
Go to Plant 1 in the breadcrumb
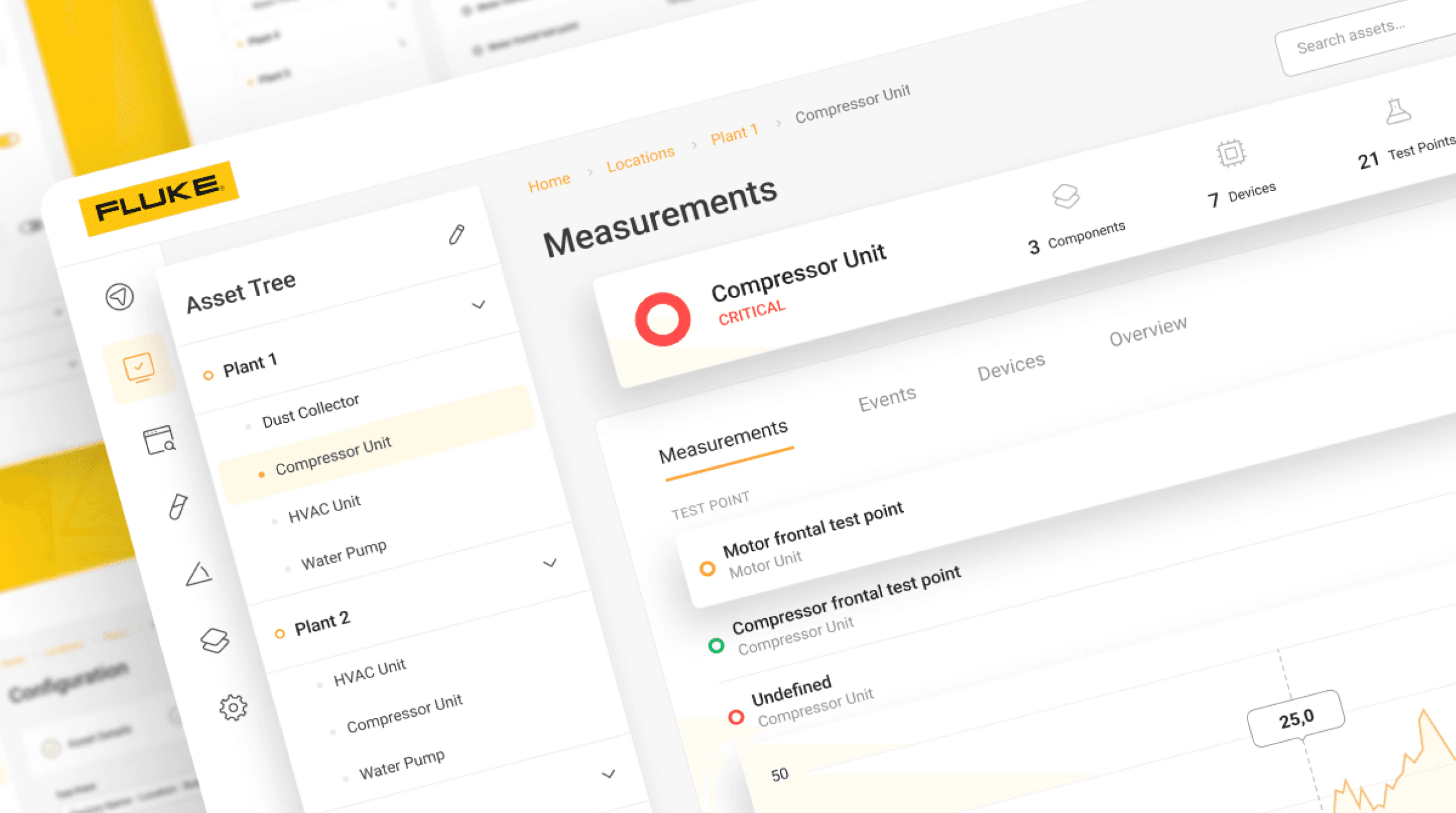pos(734,134)
